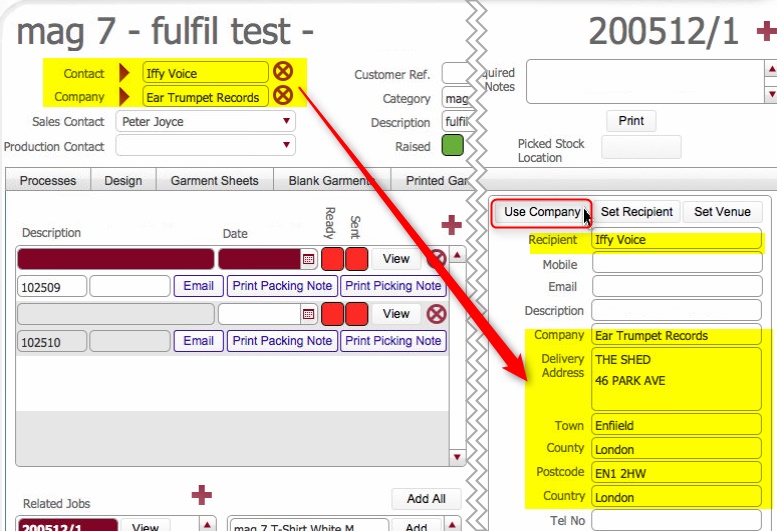Click the arrow icon next to Company field
Screen dimensions: 777x531
coord(125,97)
